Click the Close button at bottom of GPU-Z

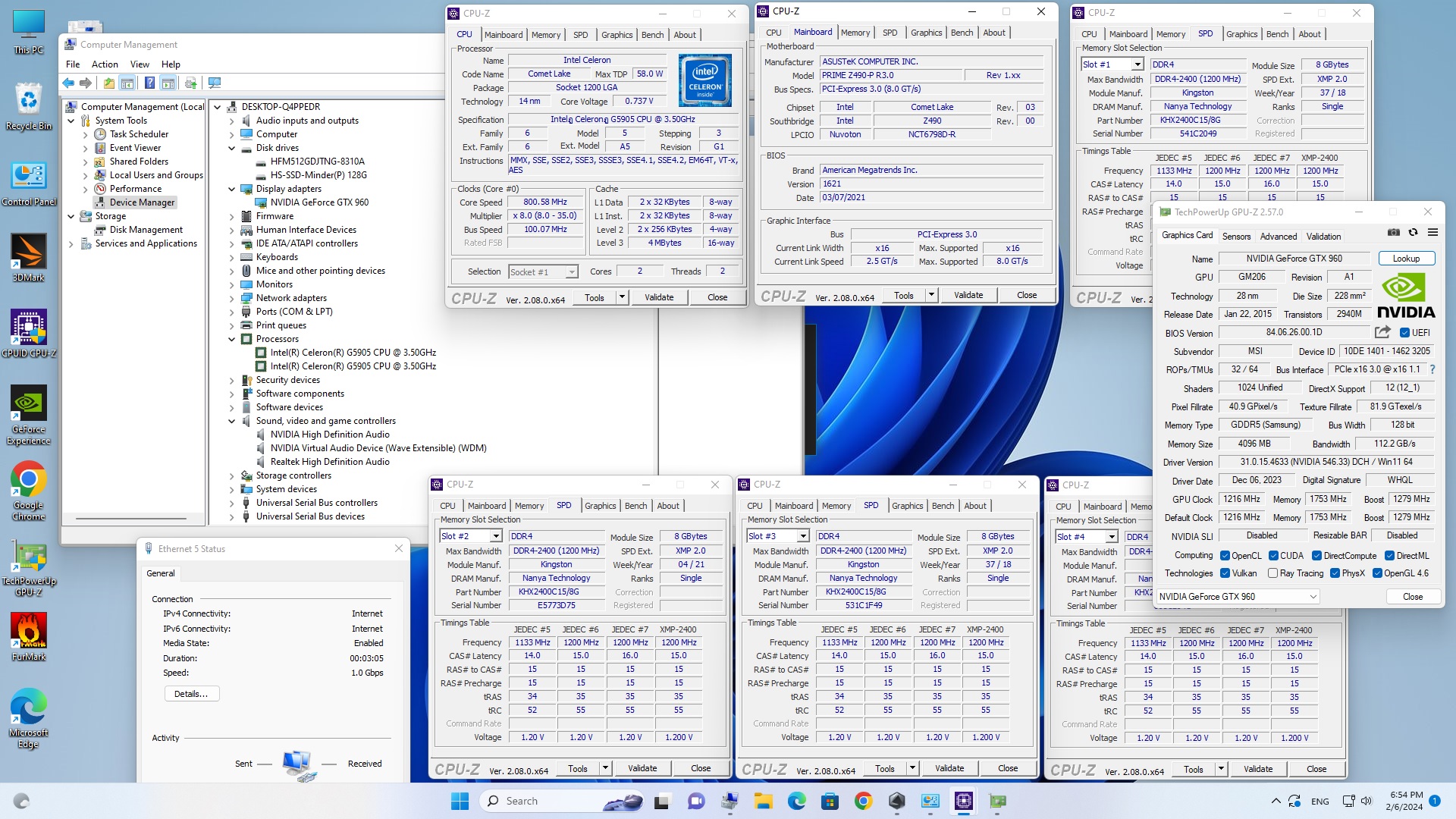click(1412, 597)
